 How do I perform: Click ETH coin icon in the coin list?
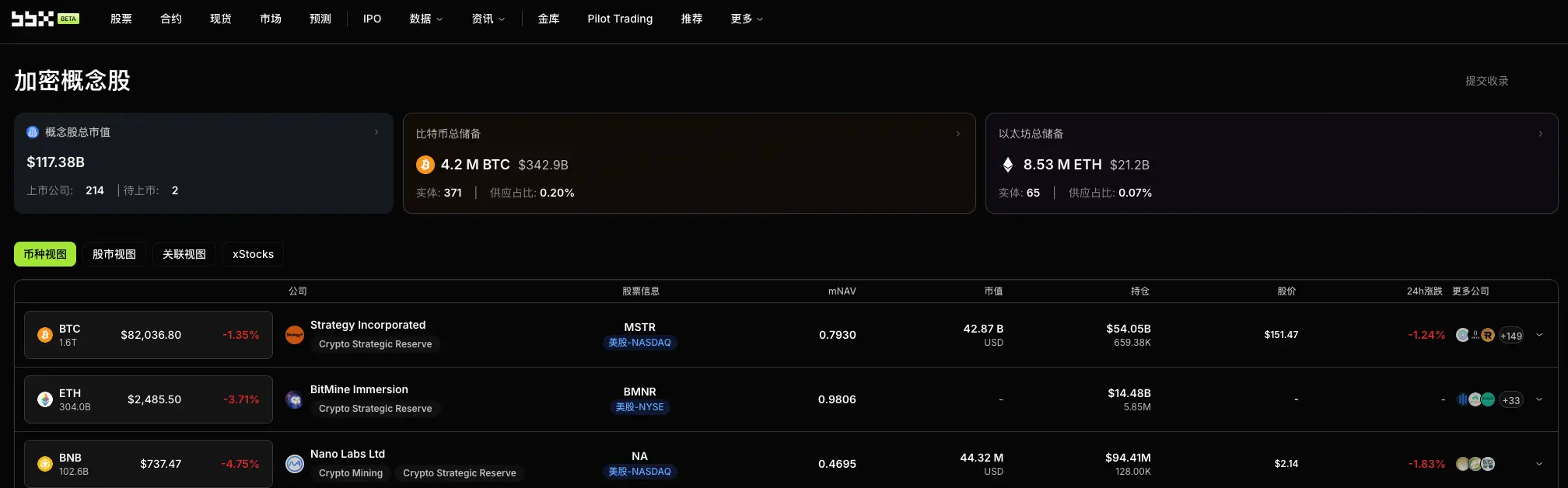click(45, 399)
